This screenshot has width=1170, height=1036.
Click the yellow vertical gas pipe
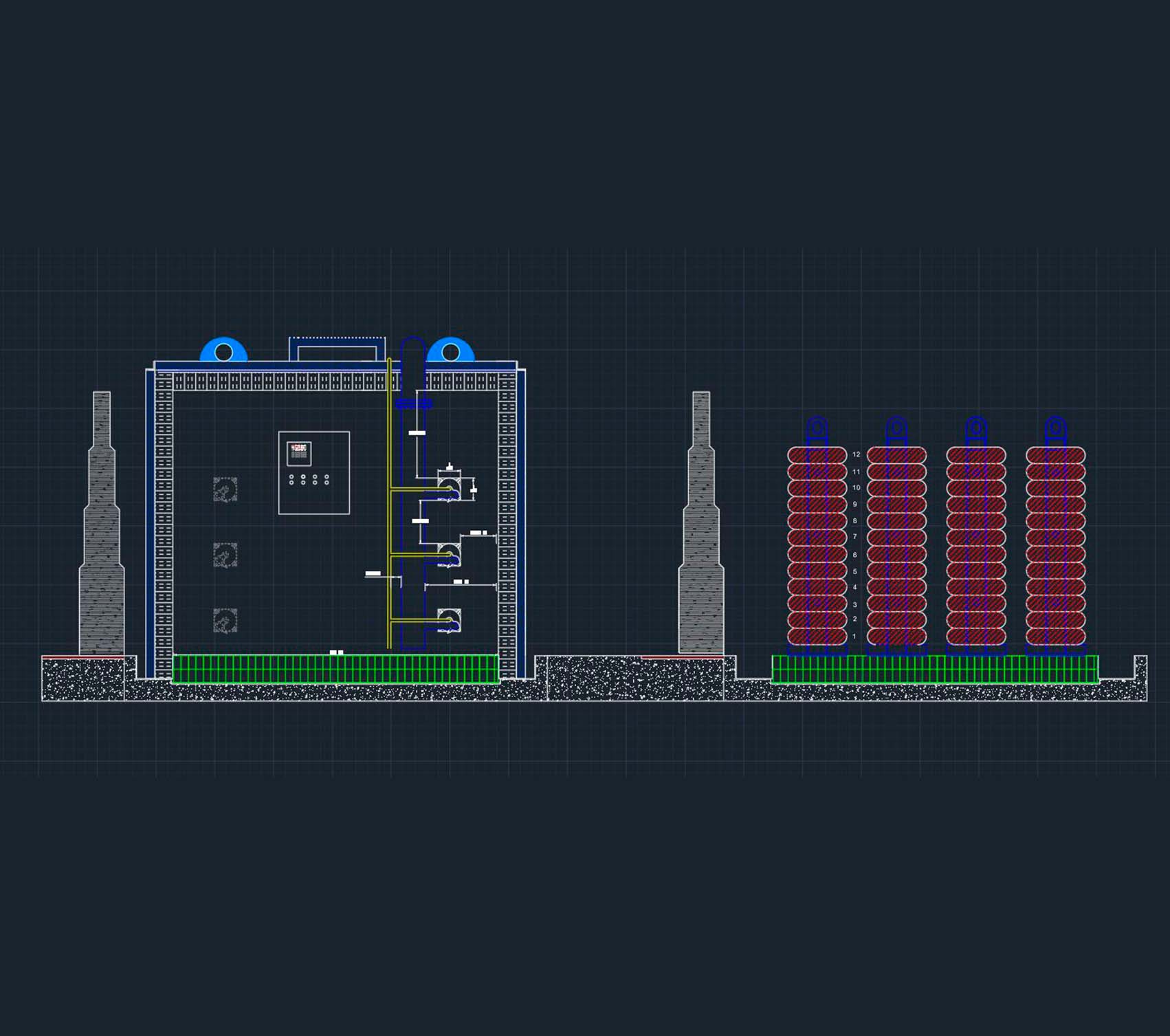pyautogui.click(x=389, y=522)
